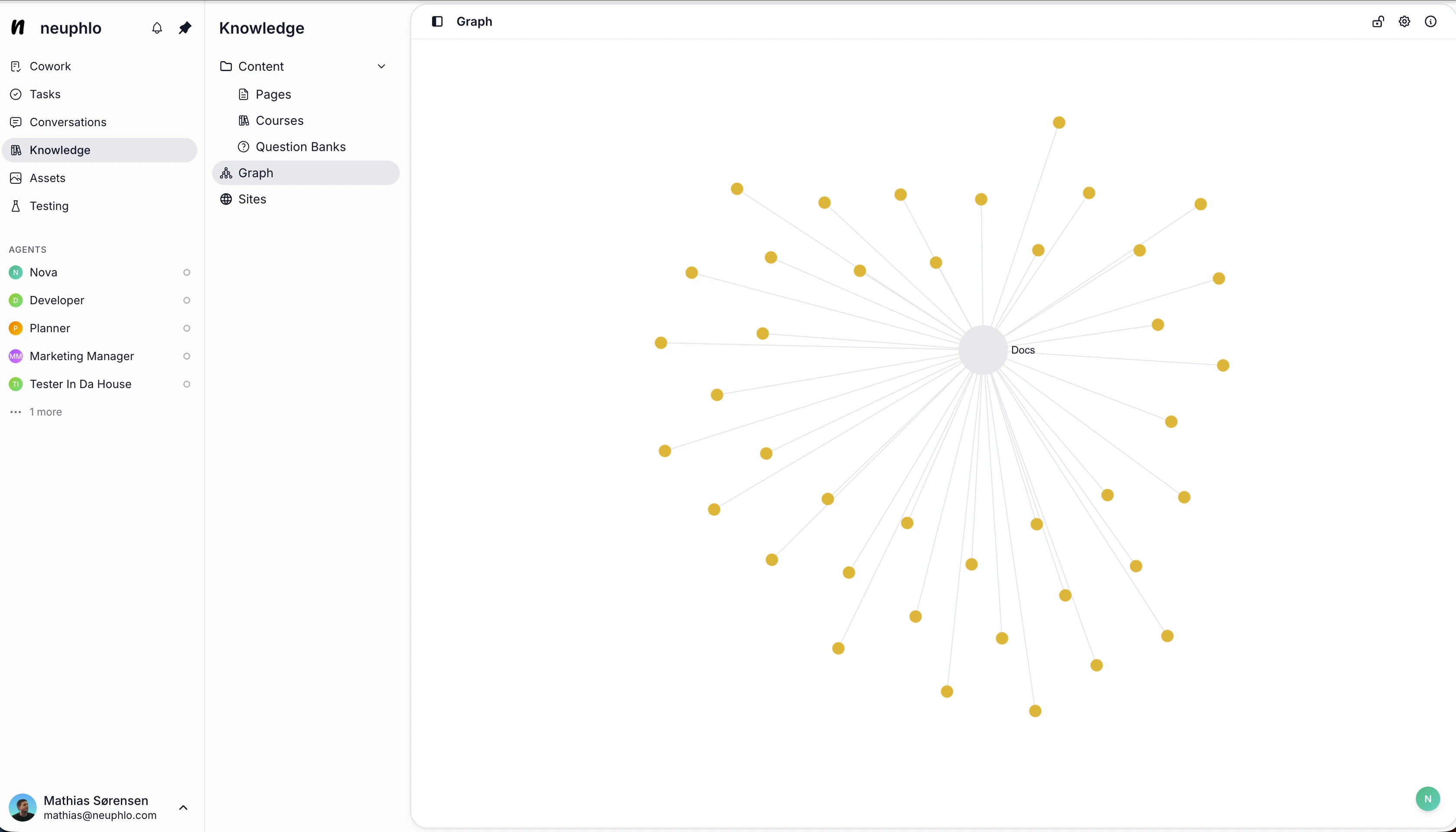Screen dimensions: 1456x832
Task: Click the Planner avatar icon
Action: [x=16, y=328]
